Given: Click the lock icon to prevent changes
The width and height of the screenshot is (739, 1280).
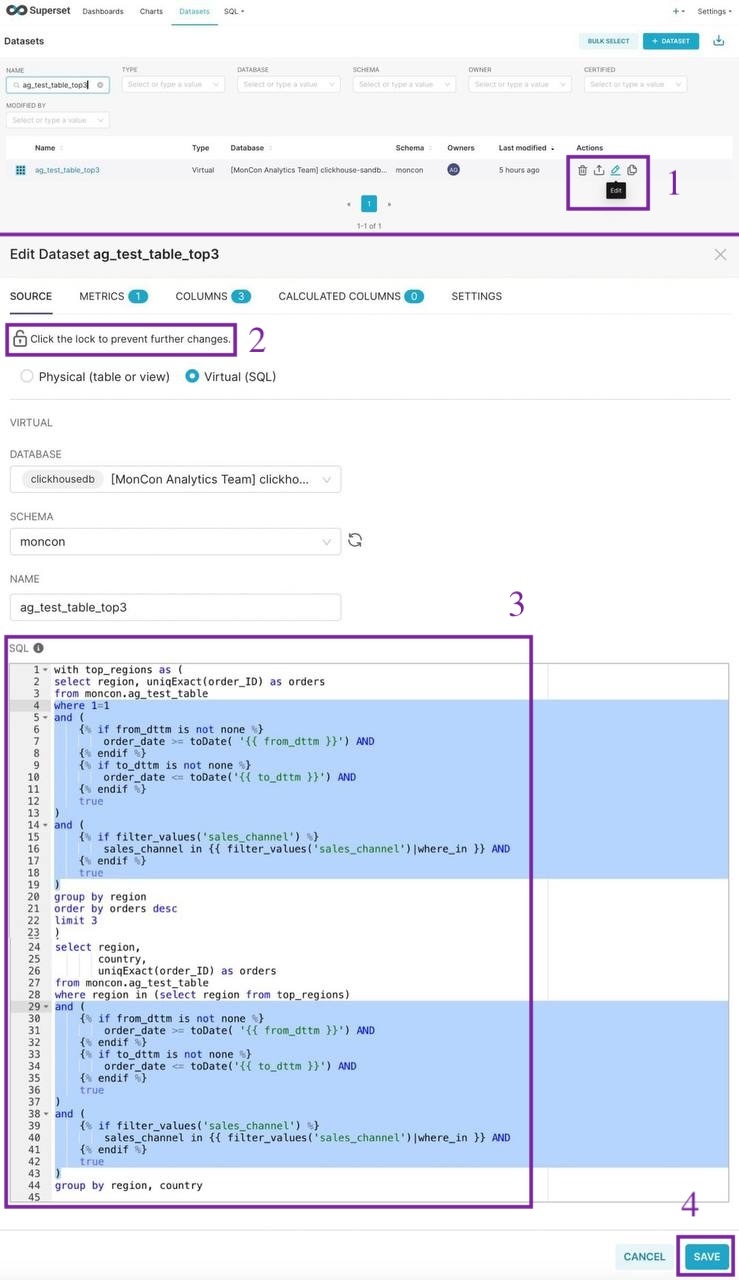Looking at the screenshot, I should pyautogui.click(x=20, y=339).
